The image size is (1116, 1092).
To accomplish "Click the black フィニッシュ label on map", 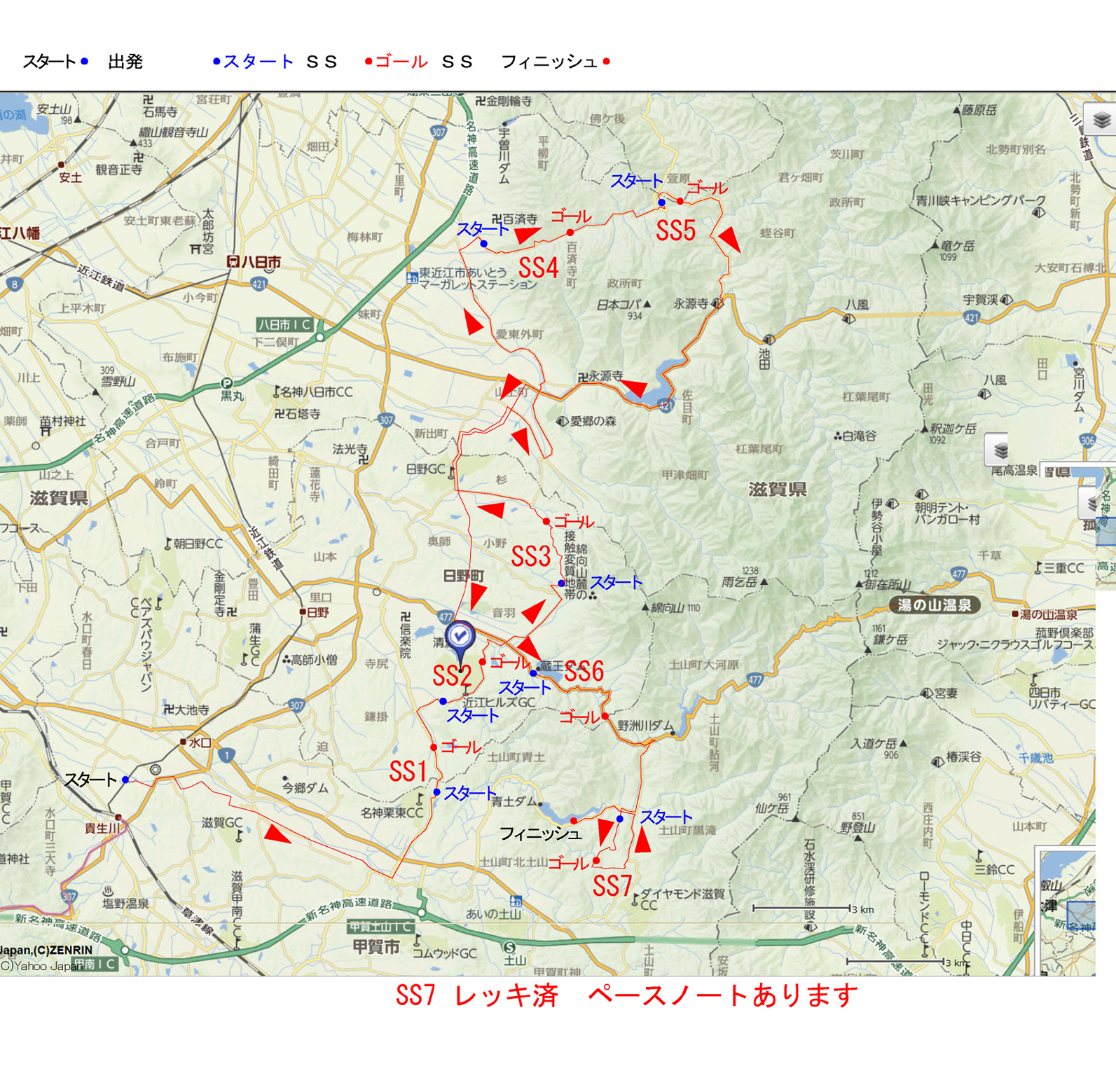I will (540, 834).
